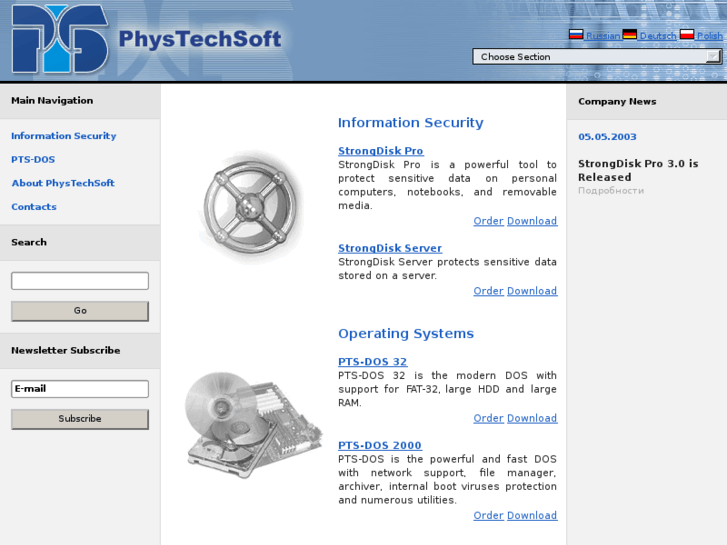Viewport: 727px width, 545px height.
Task: Click Download under PTS-DOS 2000
Action: coord(532,515)
